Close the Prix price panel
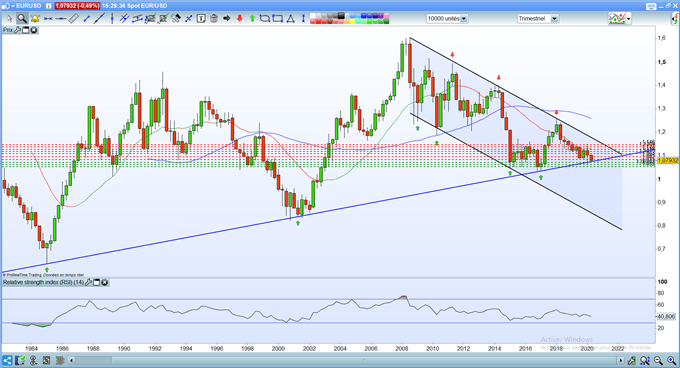680x368 pixels. 33,30
